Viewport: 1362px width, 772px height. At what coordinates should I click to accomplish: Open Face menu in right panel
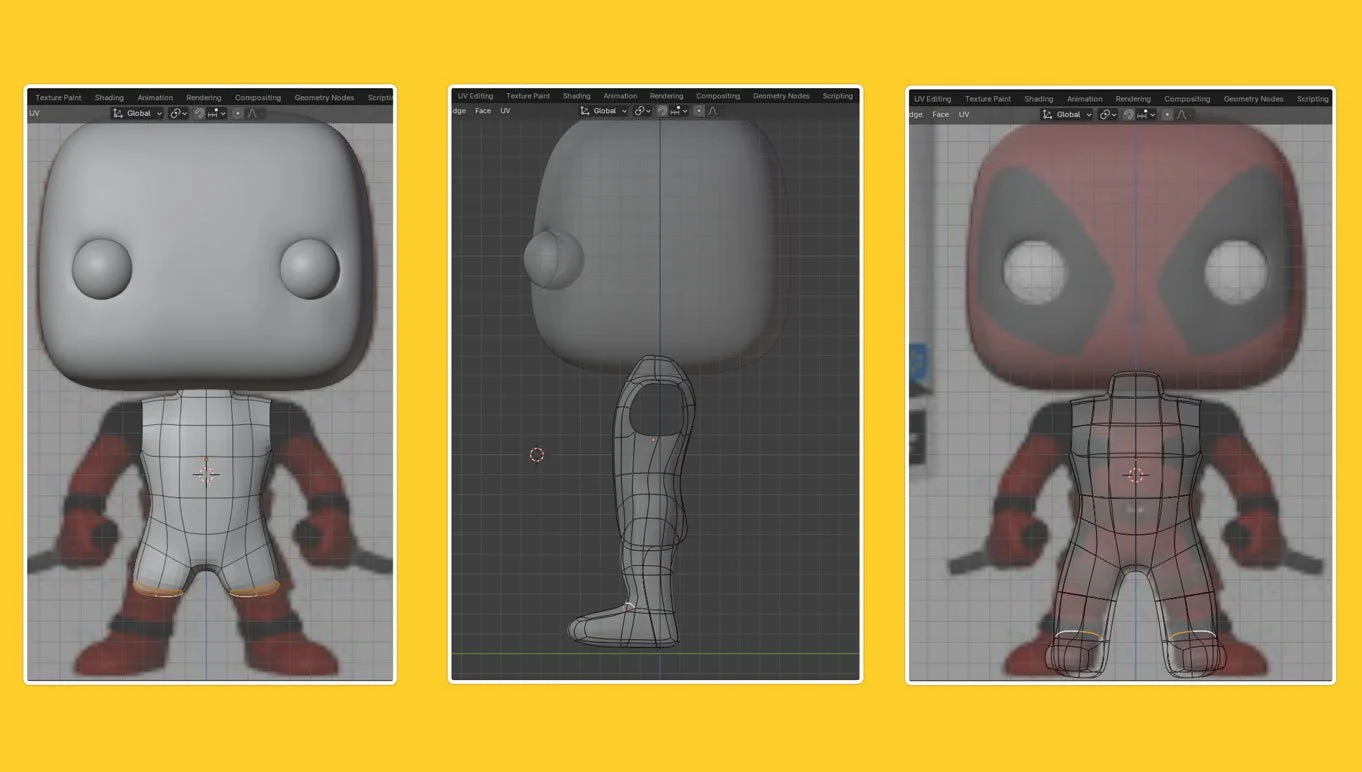(941, 114)
